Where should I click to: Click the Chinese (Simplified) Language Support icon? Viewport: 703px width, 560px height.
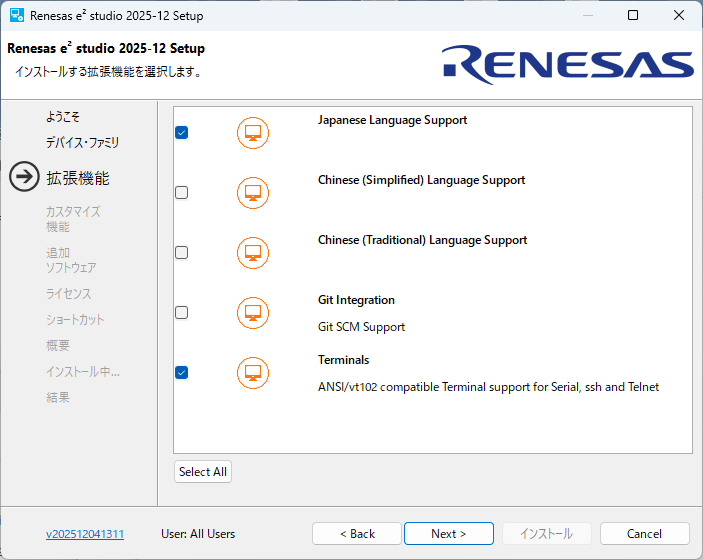point(253,193)
